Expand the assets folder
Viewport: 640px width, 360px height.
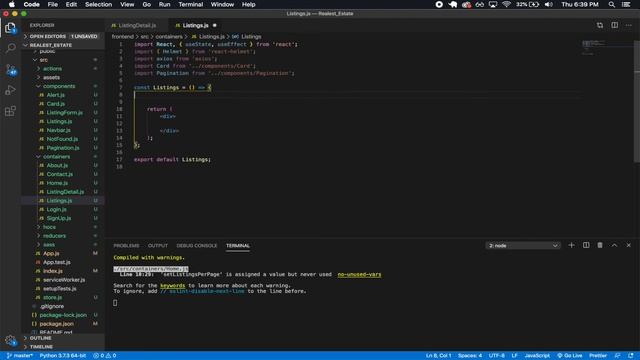point(51,77)
